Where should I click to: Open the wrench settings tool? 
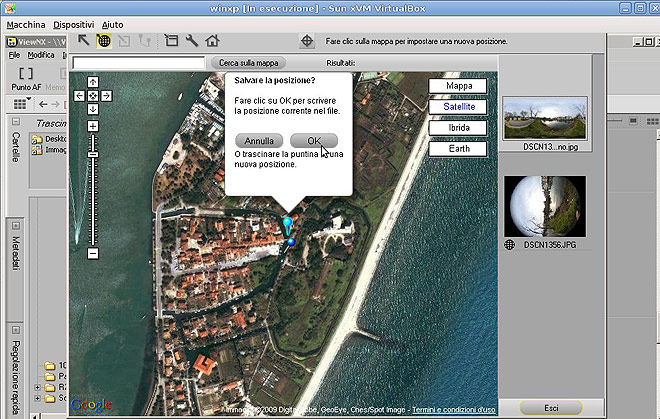[192, 40]
